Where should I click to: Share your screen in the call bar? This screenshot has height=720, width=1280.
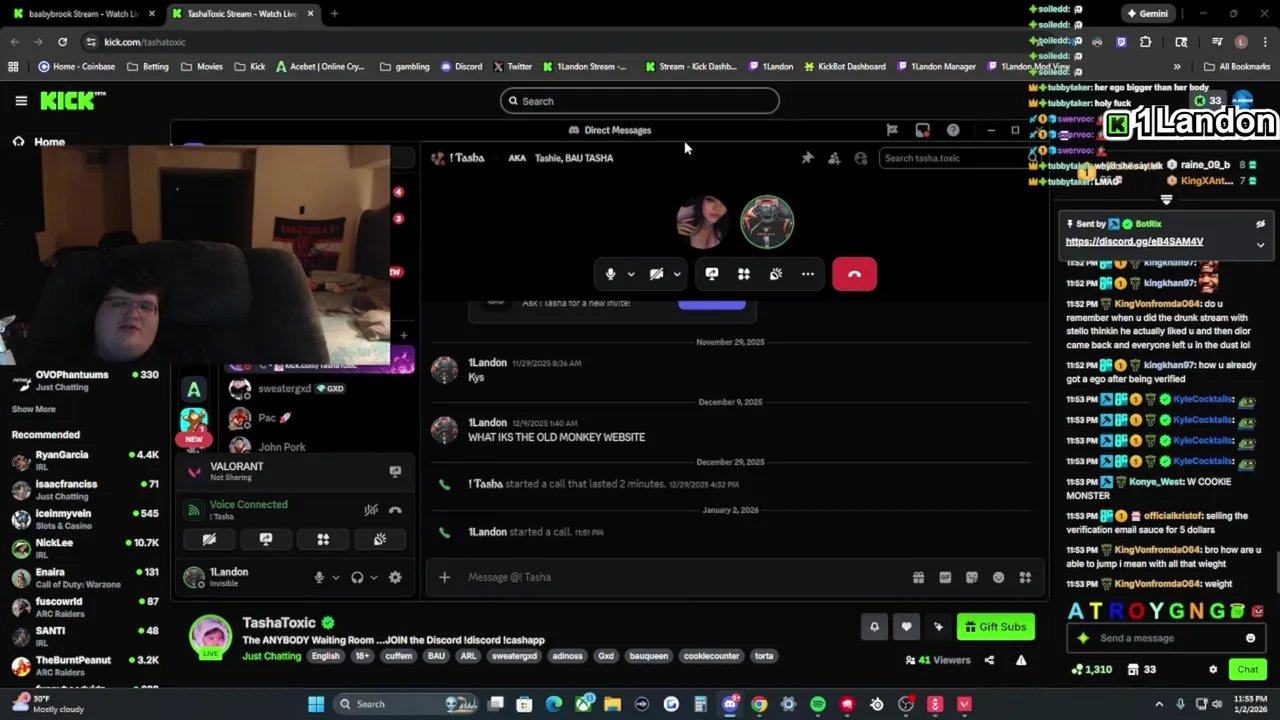712,274
